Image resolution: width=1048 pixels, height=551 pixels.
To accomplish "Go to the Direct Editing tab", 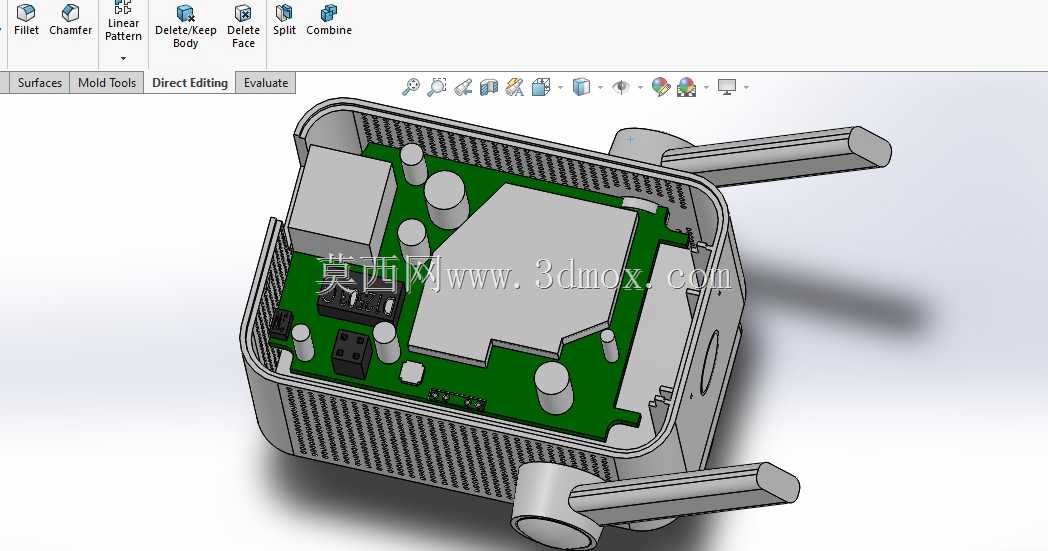I will [190, 83].
